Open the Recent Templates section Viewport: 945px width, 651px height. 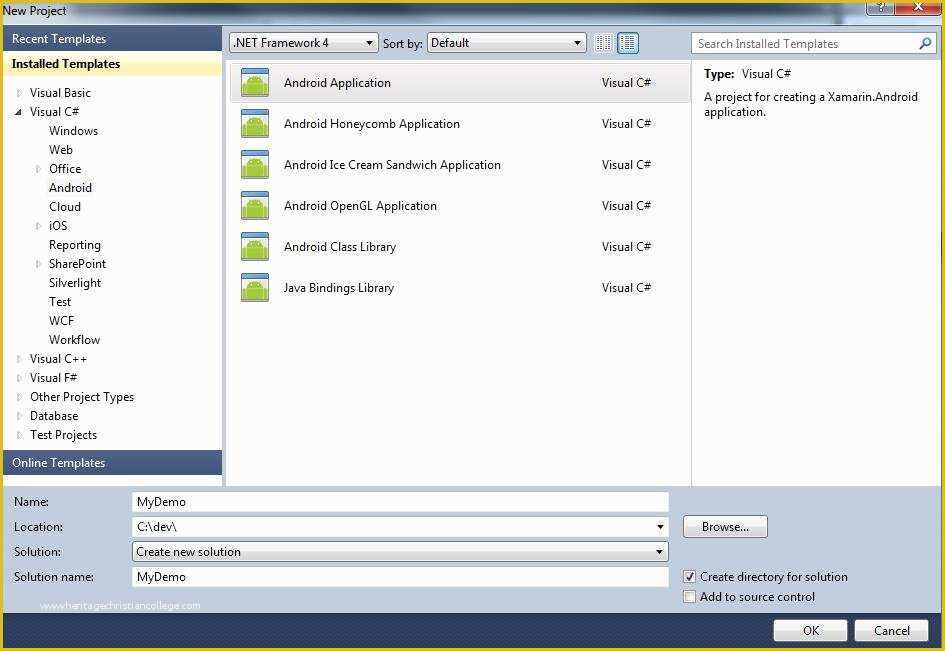point(112,39)
